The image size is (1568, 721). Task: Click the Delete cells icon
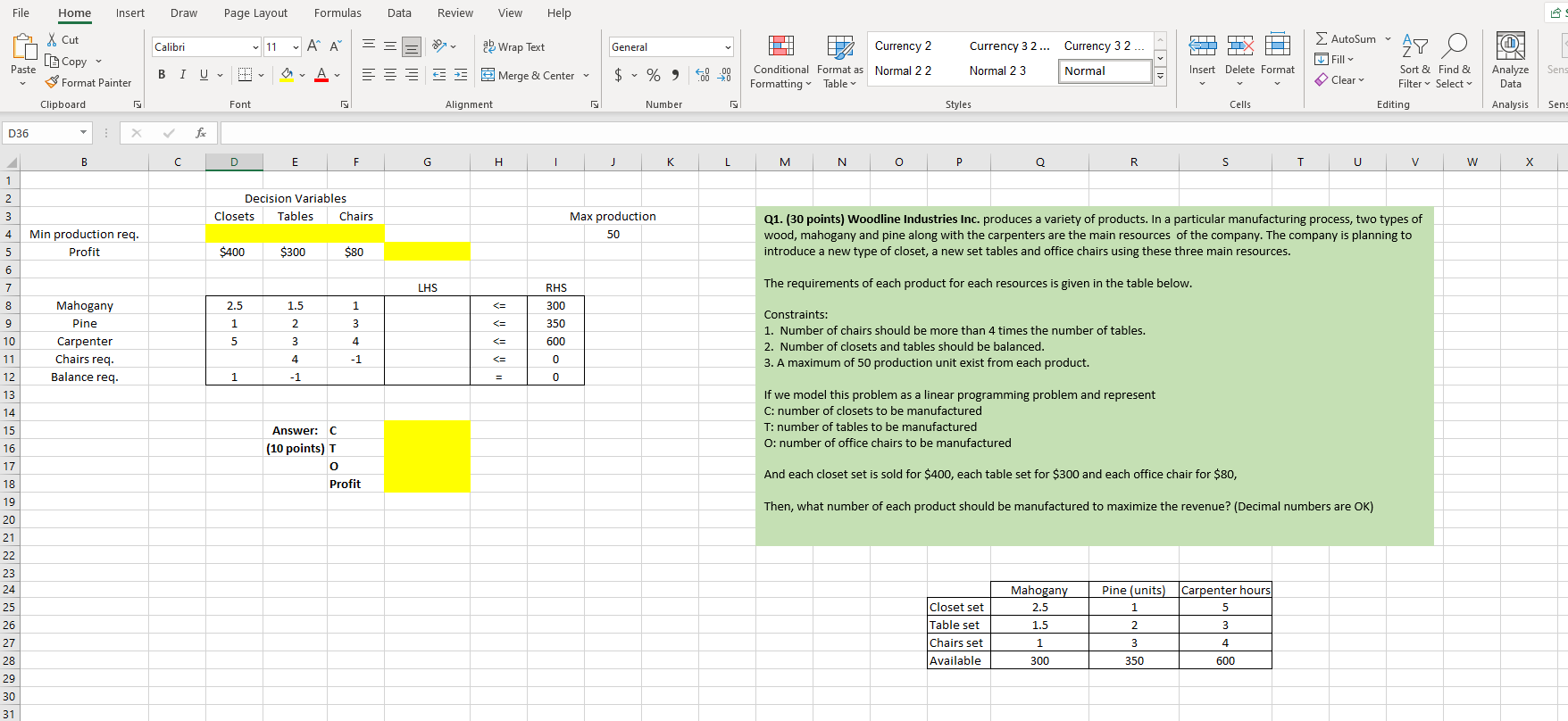(1239, 46)
